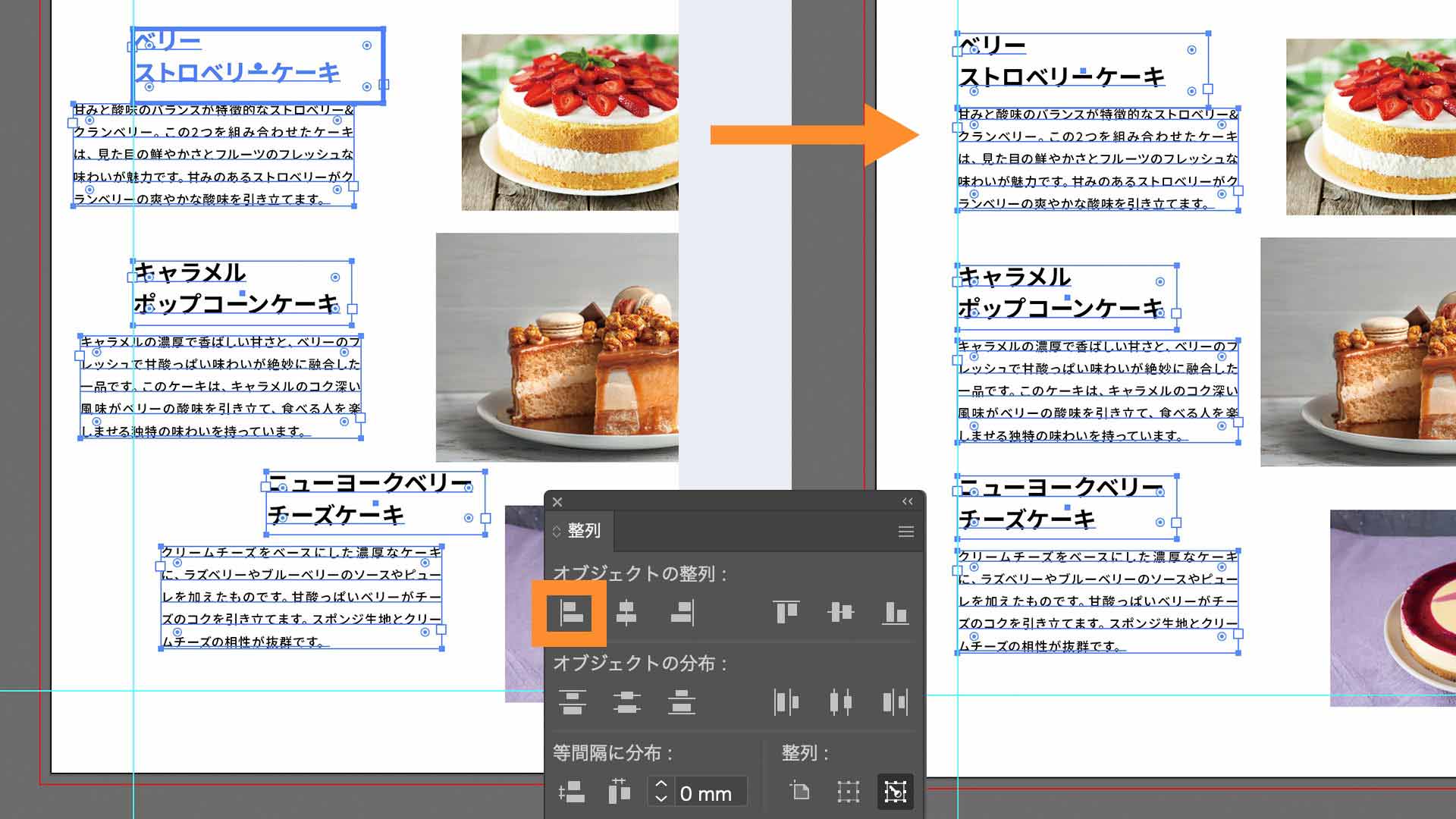The image size is (1456, 819).
Task: Click horizontal align center icon
Action: 626,613
